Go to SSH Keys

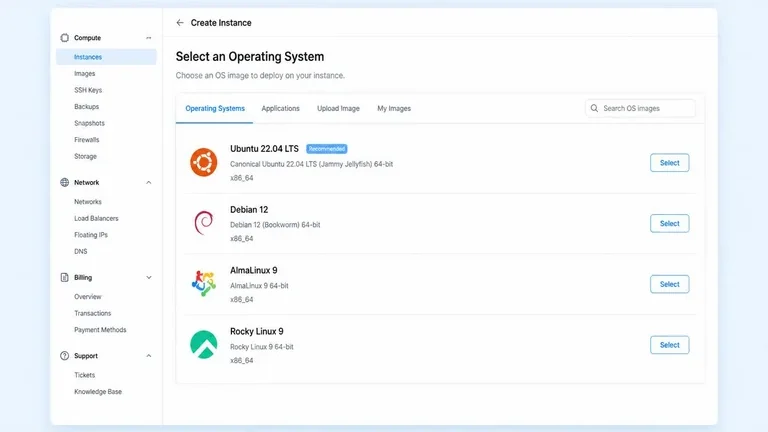(88, 90)
